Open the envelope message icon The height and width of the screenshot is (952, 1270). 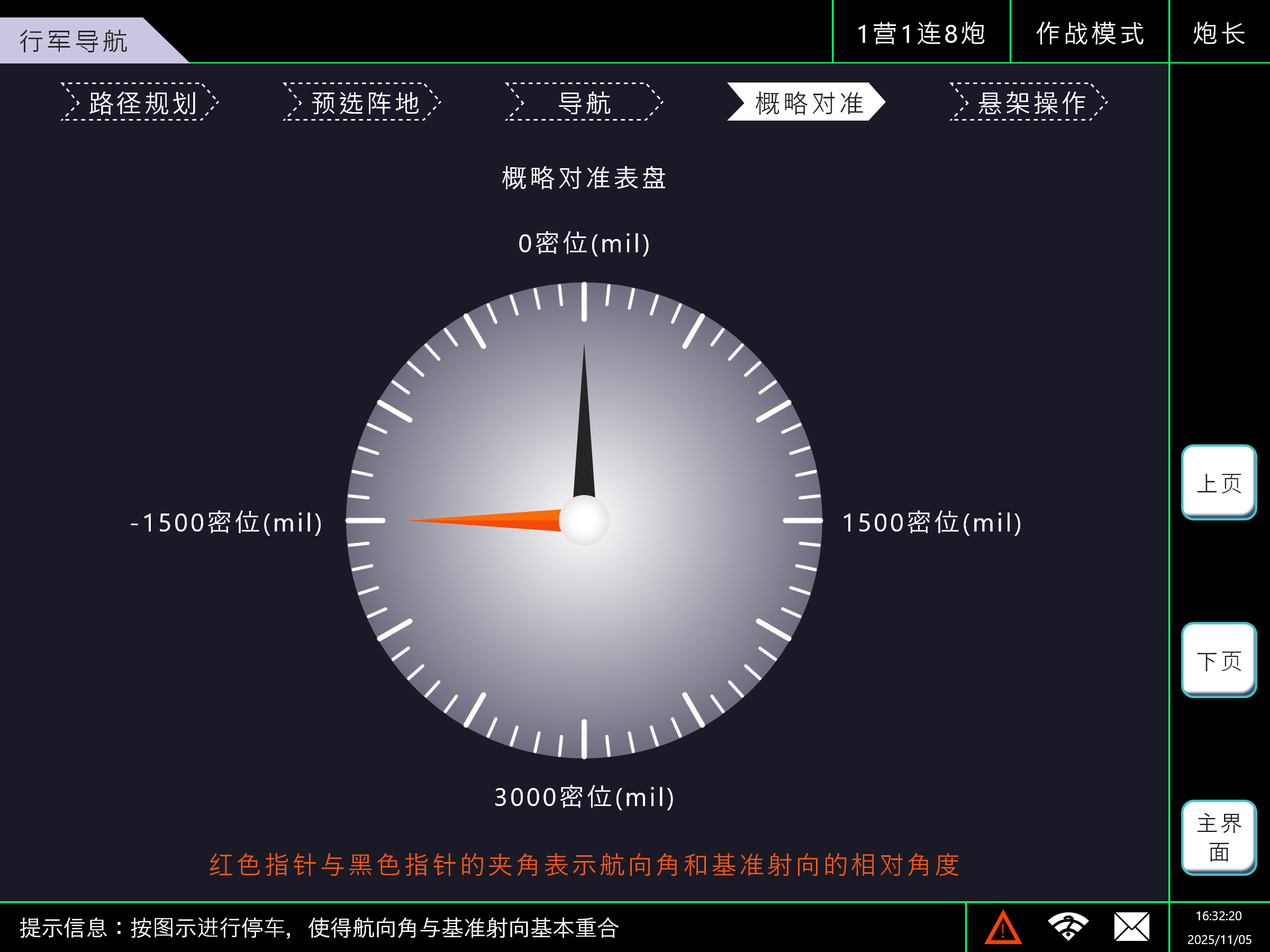pos(1131,927)
